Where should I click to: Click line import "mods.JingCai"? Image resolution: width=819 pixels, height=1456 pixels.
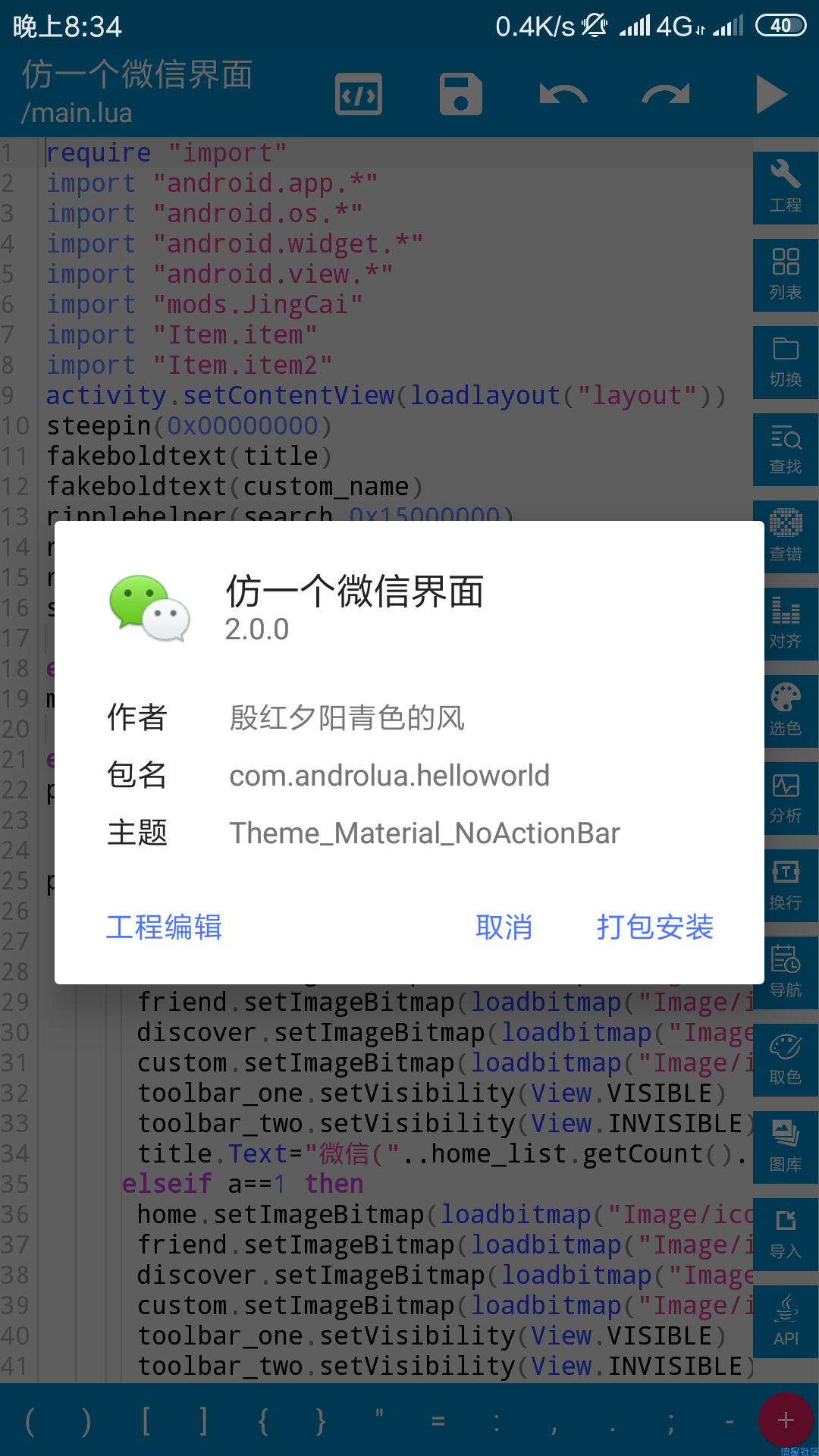(205, 304)
